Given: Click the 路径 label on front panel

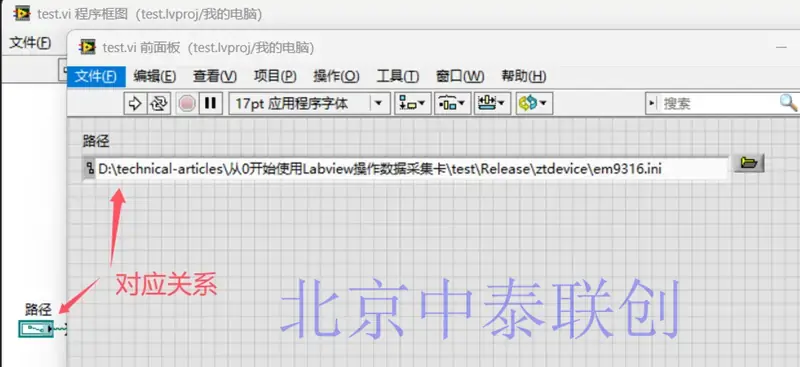Looking at the screenshot, I should coord(96,141).
